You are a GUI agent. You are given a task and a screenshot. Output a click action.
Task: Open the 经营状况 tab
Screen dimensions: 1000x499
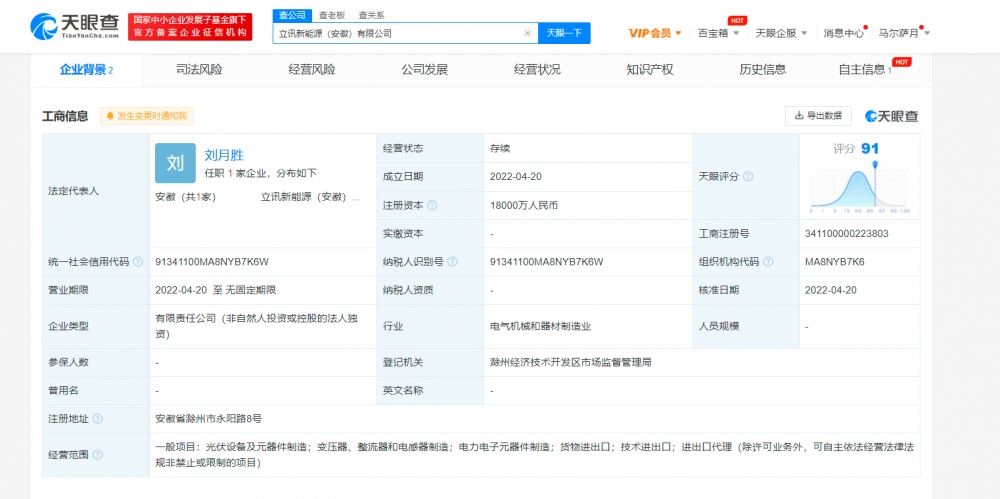click(538, 70)
